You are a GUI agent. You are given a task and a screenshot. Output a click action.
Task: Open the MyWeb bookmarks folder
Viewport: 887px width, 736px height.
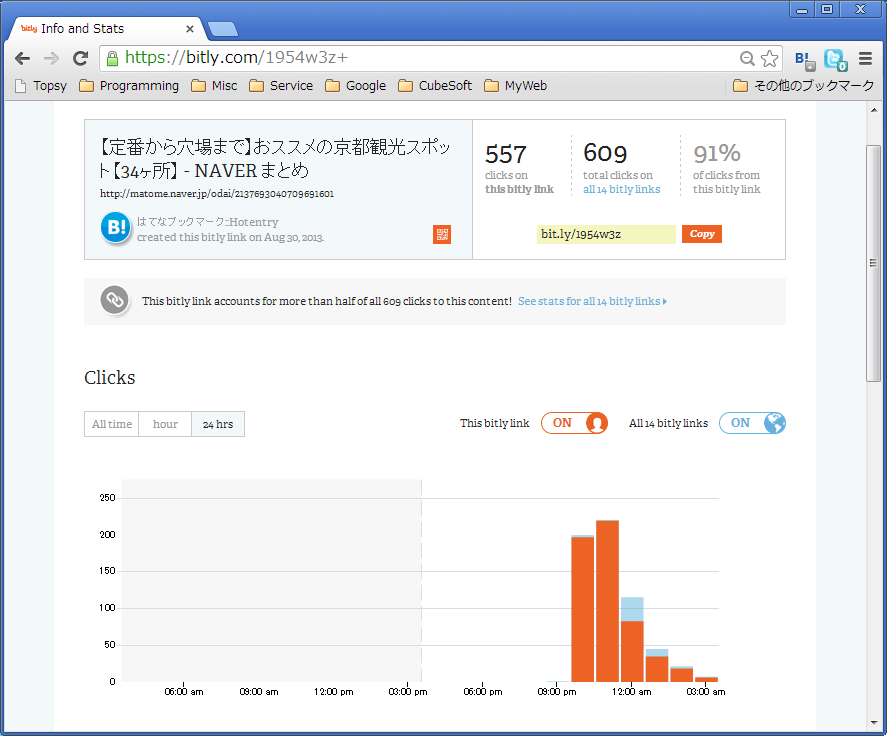pos(516,86)
